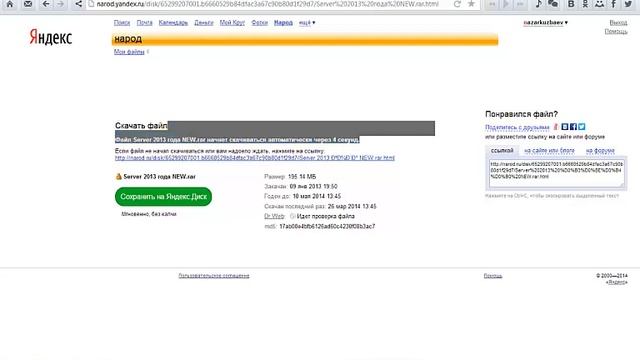
Task: Click the last downloaded date '26 мар 2014 13:45'
Action: (352, 207)
